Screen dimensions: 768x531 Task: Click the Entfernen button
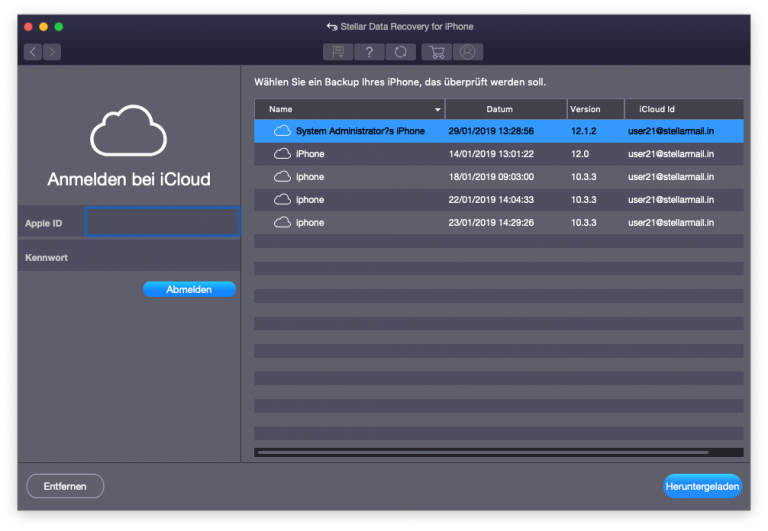click(x=65, y=486)
